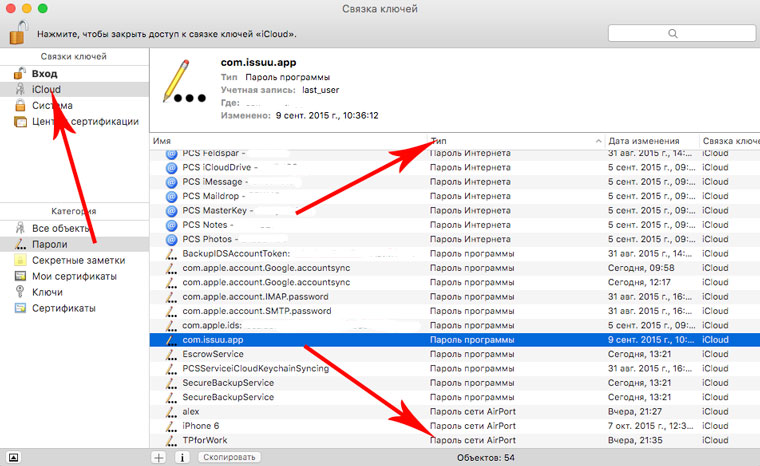This screenshot has height=466, width=760.
Task: Click the @ icon of PCS Notes
Action: point(171,225)
